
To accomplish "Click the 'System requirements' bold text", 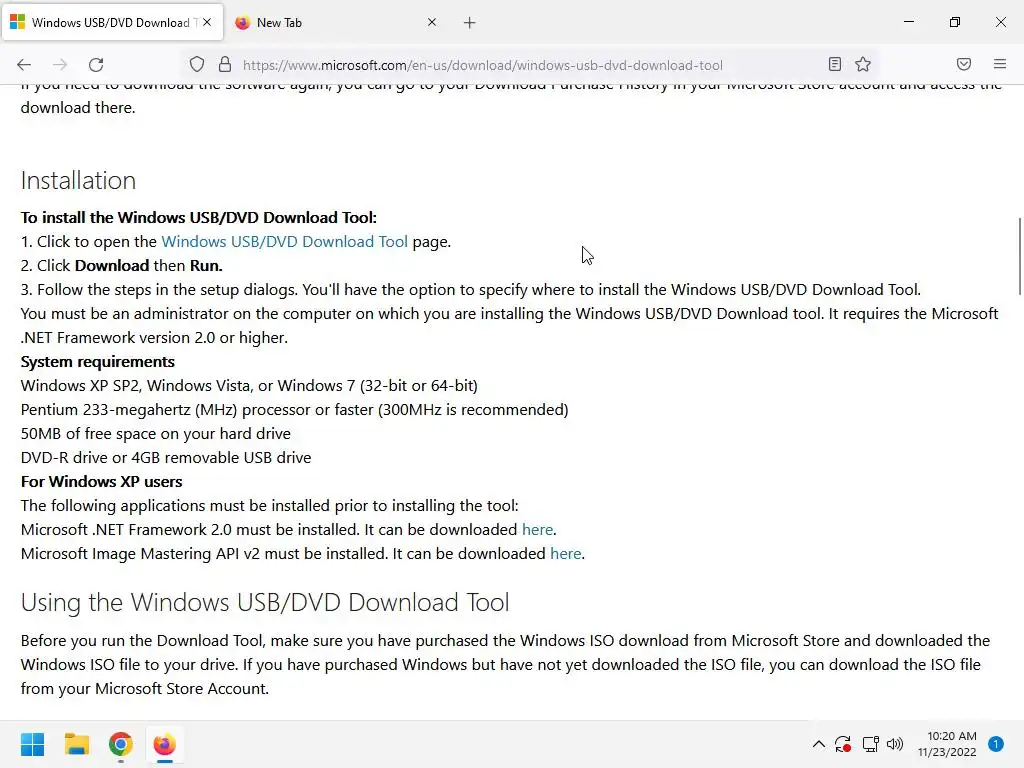I will click(x=97, y=362).
